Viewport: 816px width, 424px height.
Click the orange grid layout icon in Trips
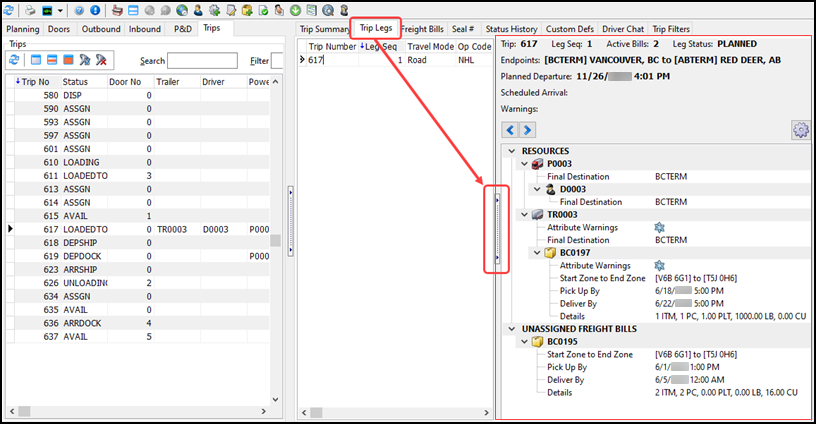pyautogui.click(x=67, y=60)
